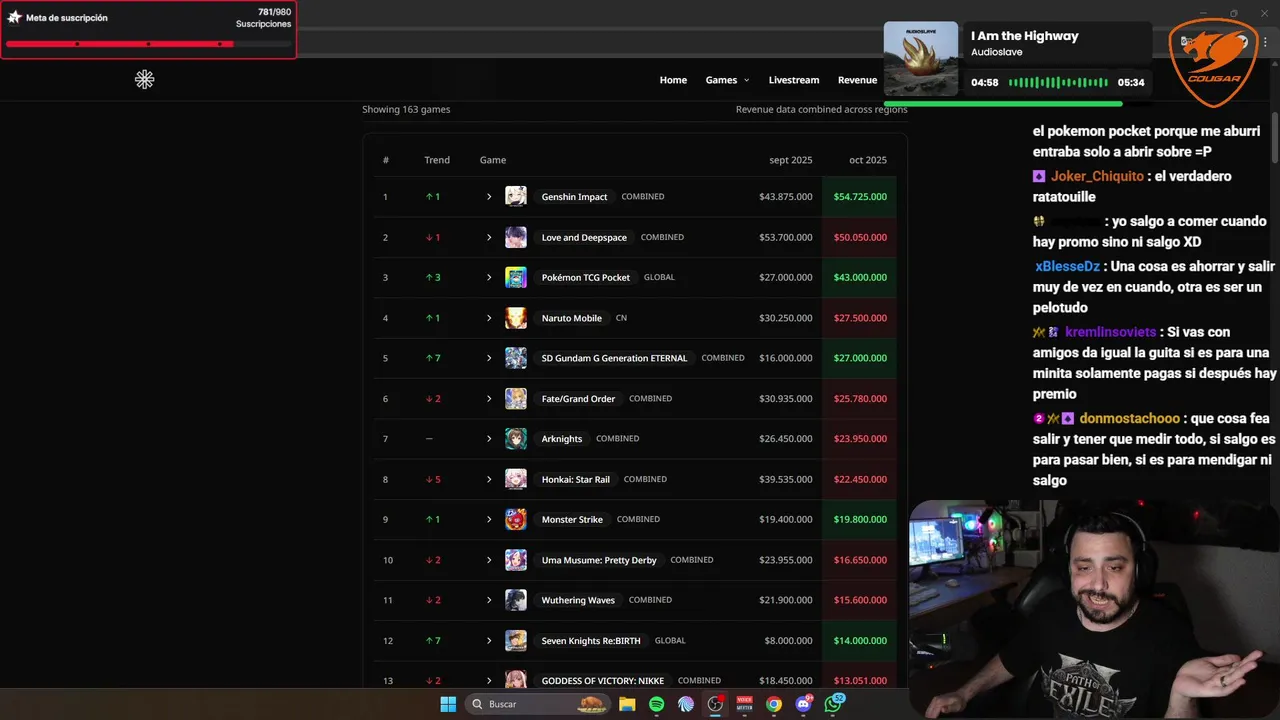Click the # rank column header
The width and height of the screenshot is (1280, 720).
[x=386, y=160]
